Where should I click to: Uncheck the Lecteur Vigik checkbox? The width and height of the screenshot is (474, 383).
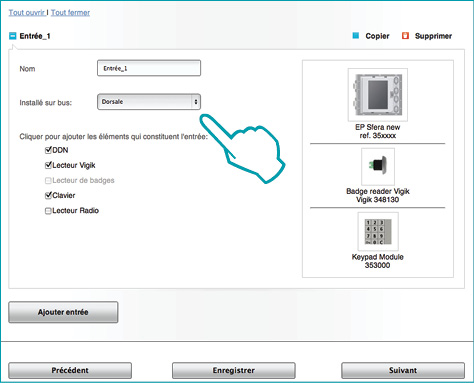point(48,165)
